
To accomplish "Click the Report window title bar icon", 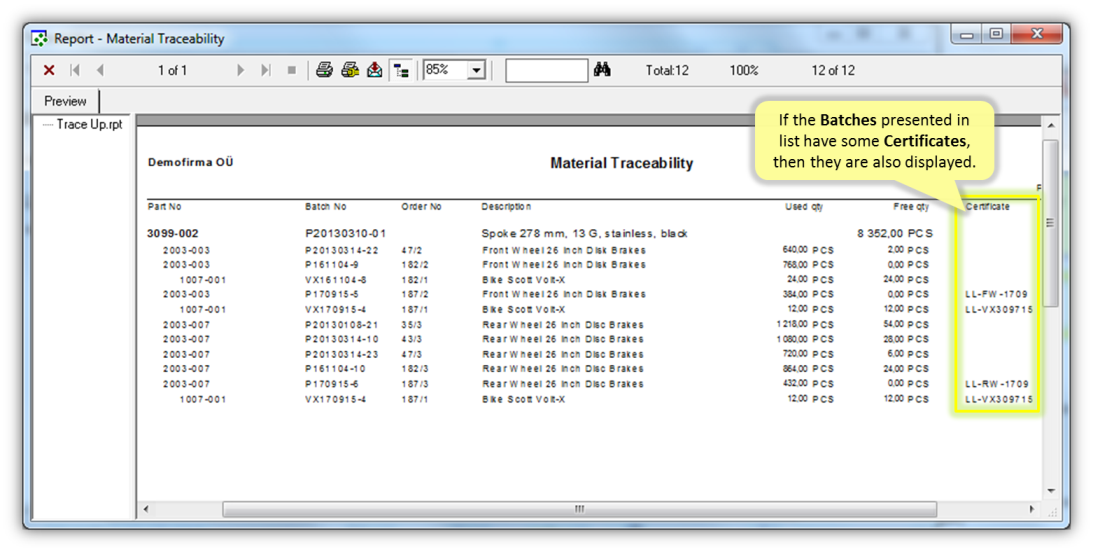I will point(40,38).
